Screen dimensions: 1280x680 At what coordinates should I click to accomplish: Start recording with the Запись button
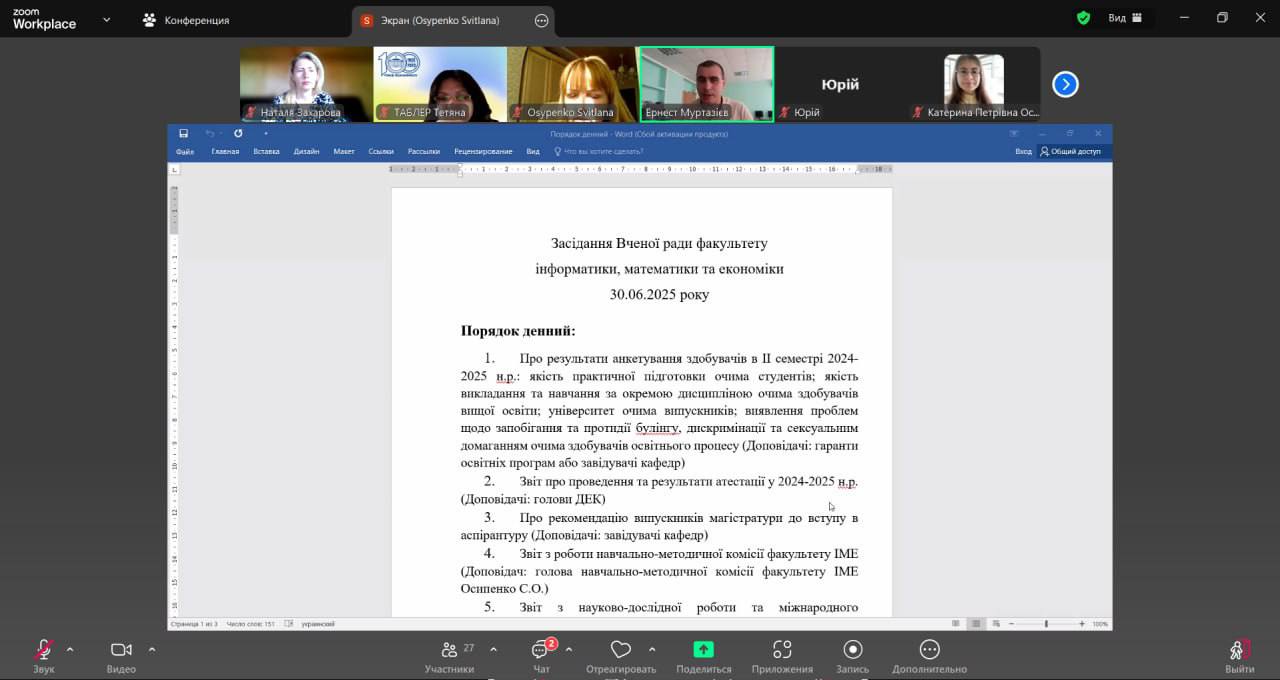(852, 650)
